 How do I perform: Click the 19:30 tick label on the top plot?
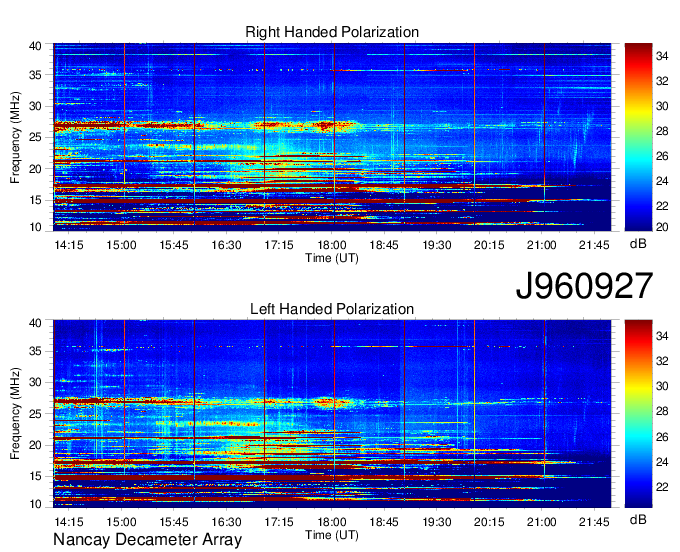click(x=437, y=245)
